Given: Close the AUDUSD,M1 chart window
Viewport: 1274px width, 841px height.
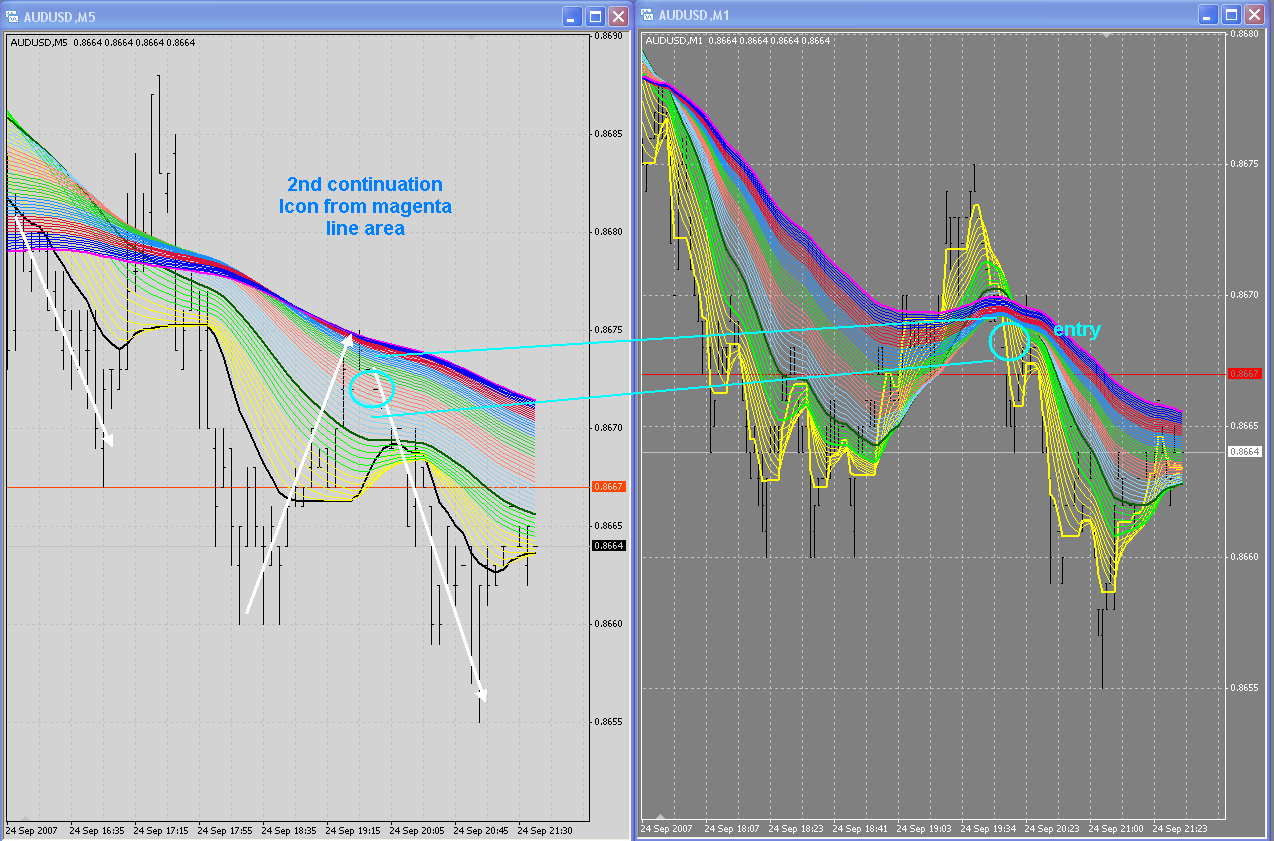Looking at the screenshot, I should (1255, 15).
